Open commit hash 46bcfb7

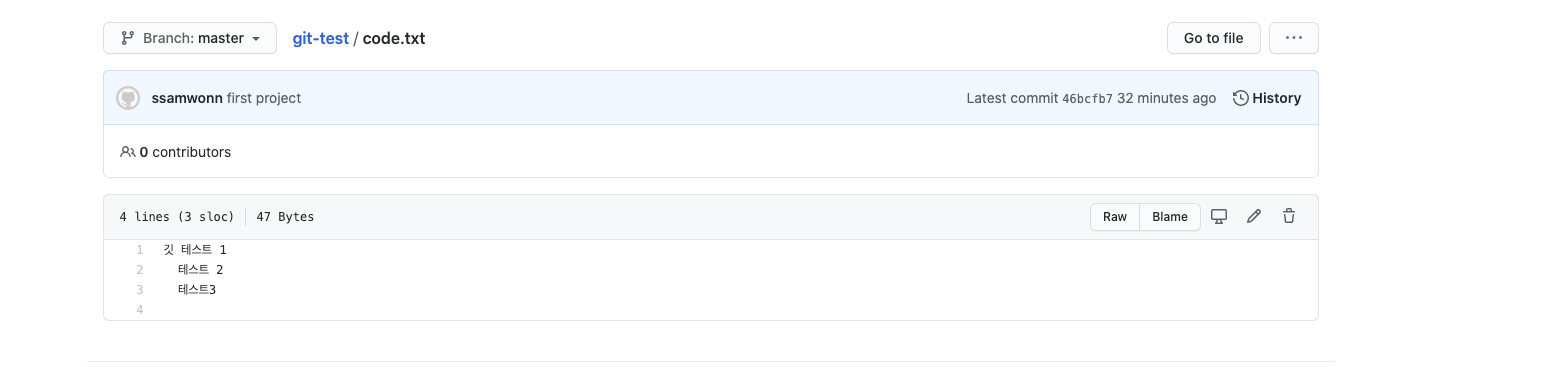click(1087, 98)
